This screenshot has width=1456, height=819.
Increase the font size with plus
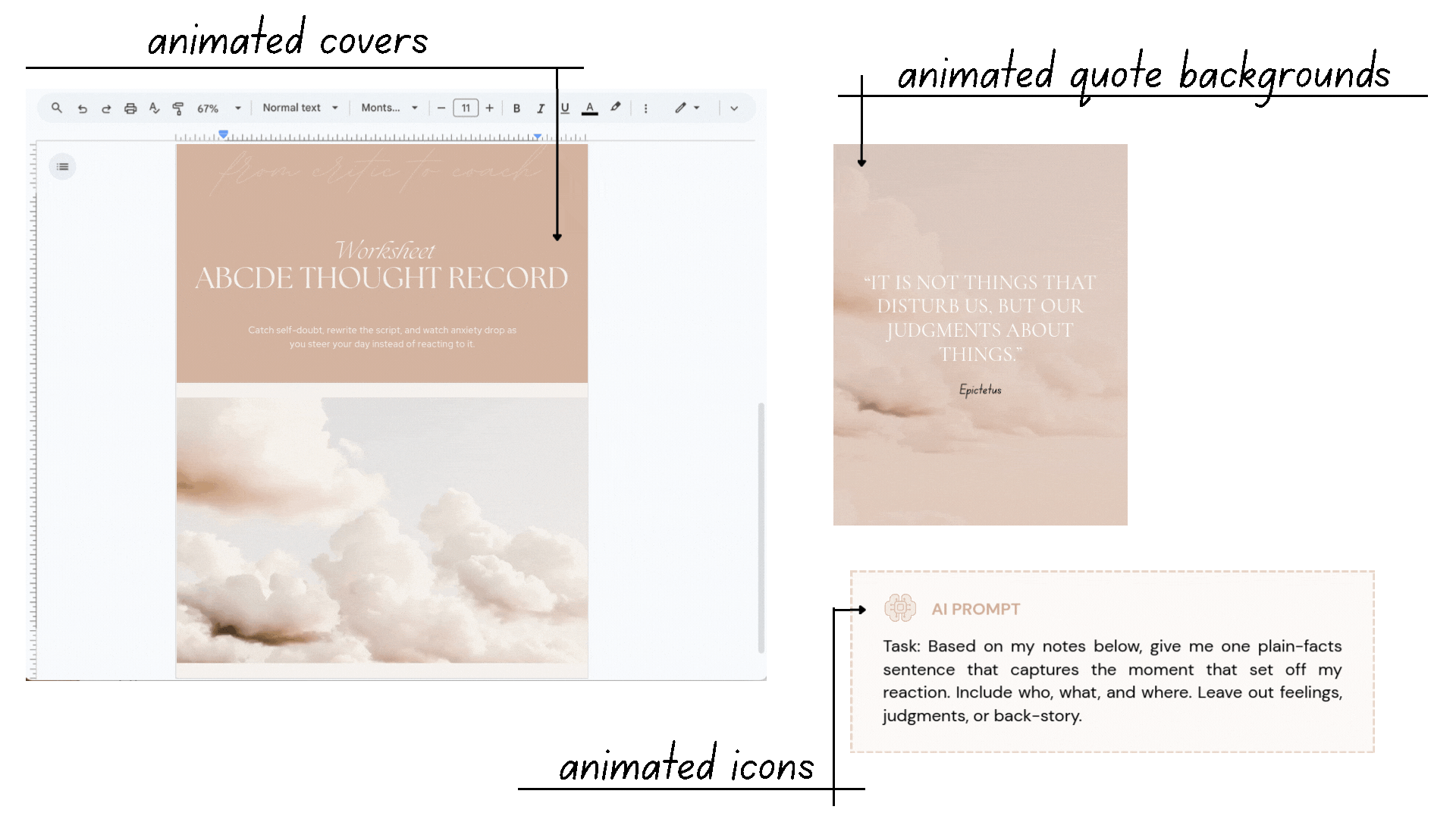[490, 108]
